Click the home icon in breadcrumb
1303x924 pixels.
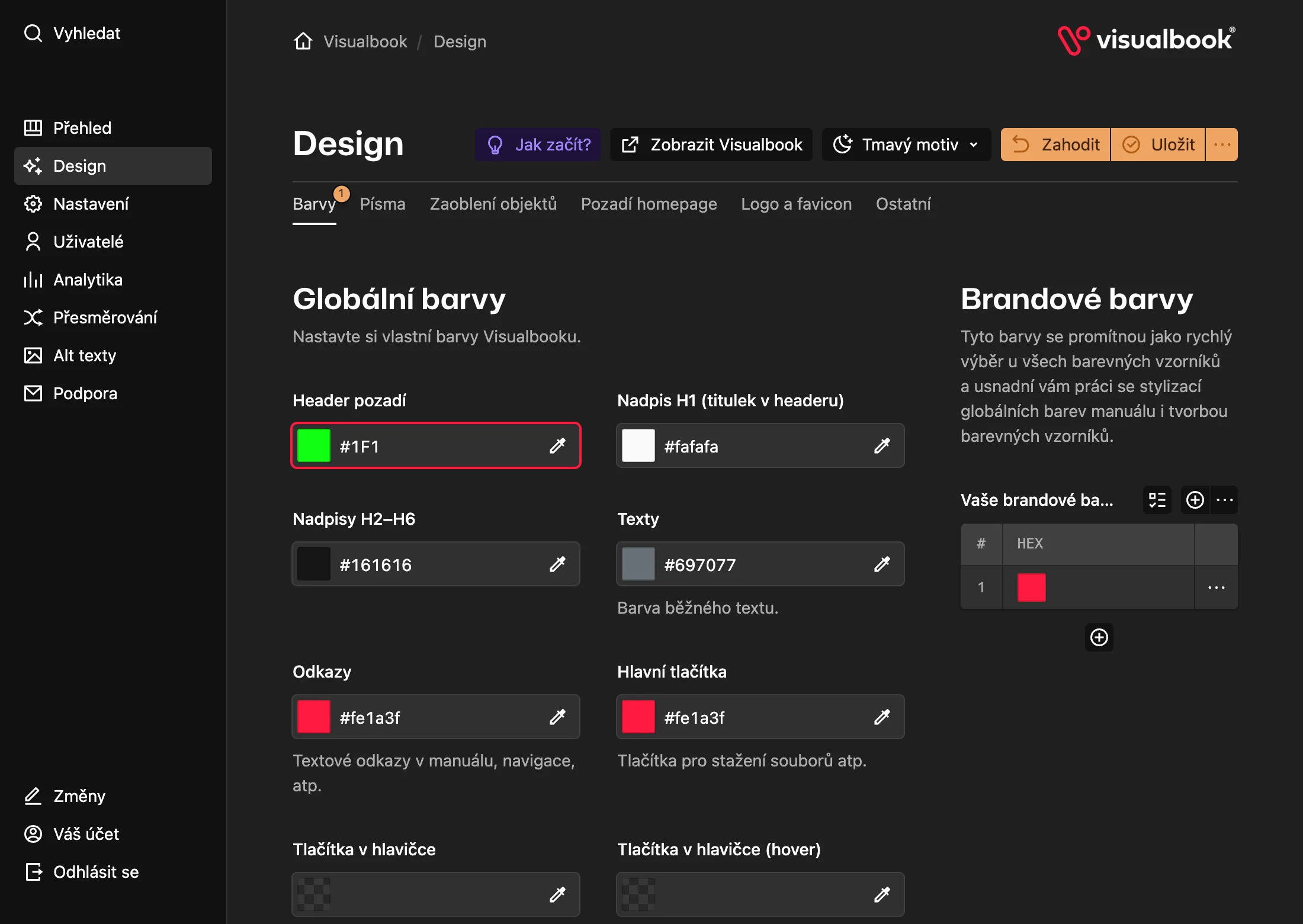pos(303,41)
